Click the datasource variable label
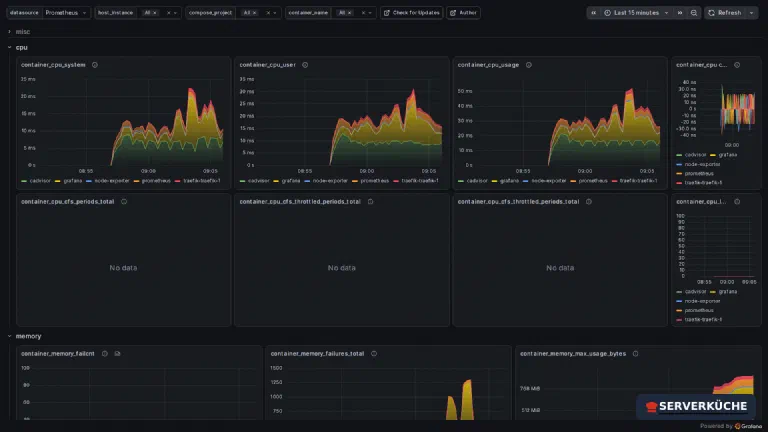This screenshot has height=432, width=768. [24, 13]
